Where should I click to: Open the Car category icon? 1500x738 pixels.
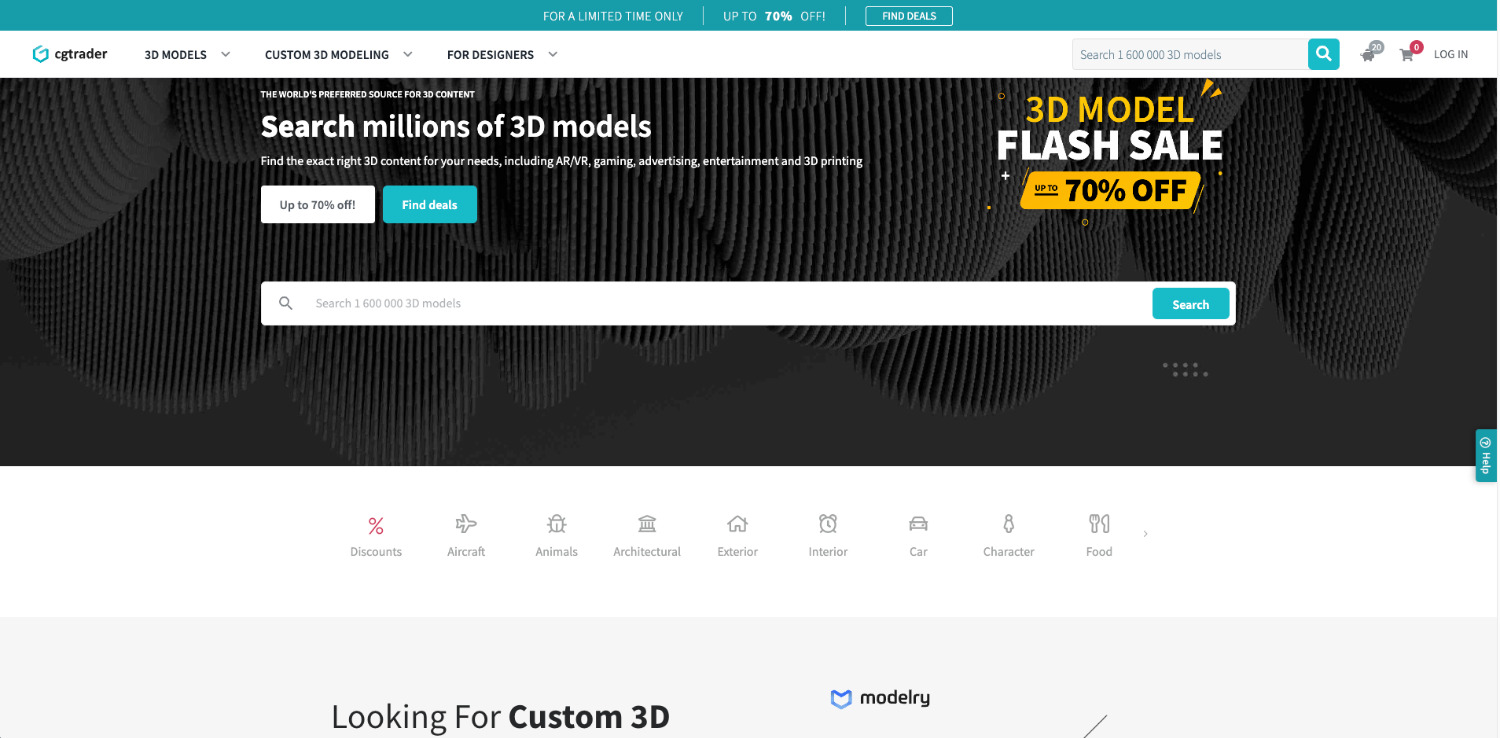[x=918, y=524]
